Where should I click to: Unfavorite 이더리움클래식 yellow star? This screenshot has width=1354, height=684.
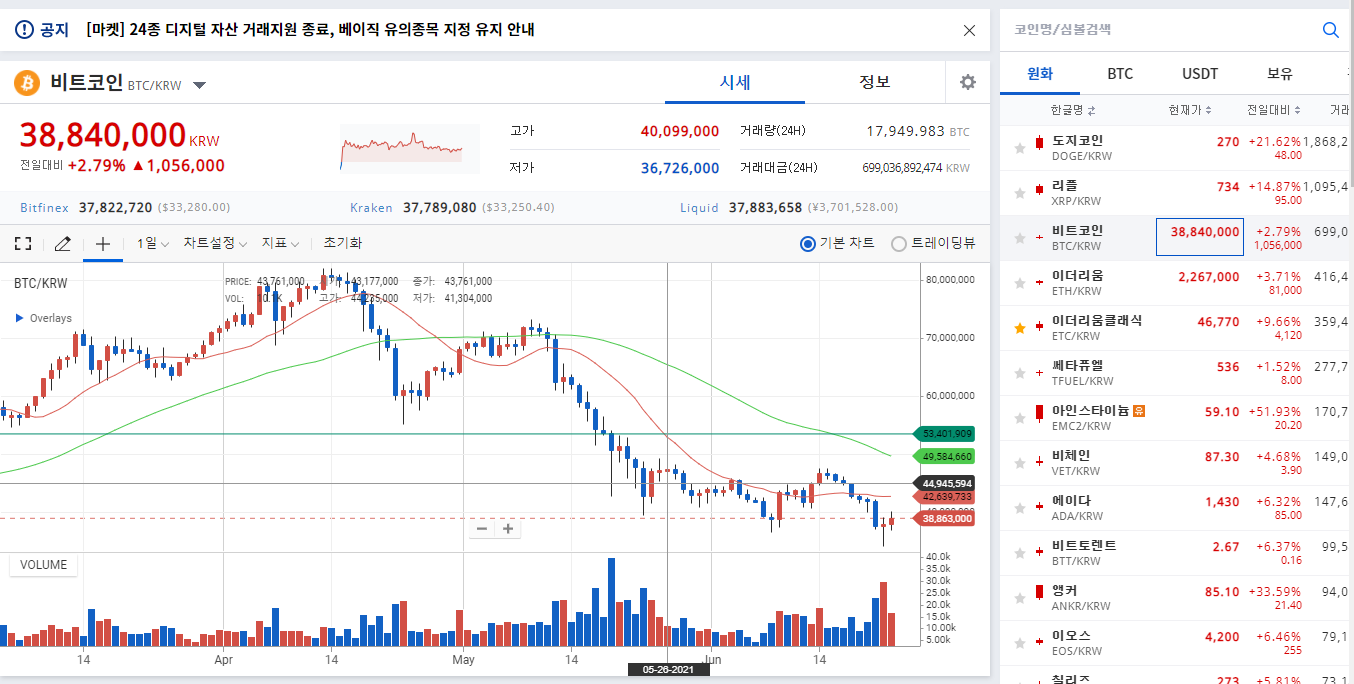click(1020, 328)
